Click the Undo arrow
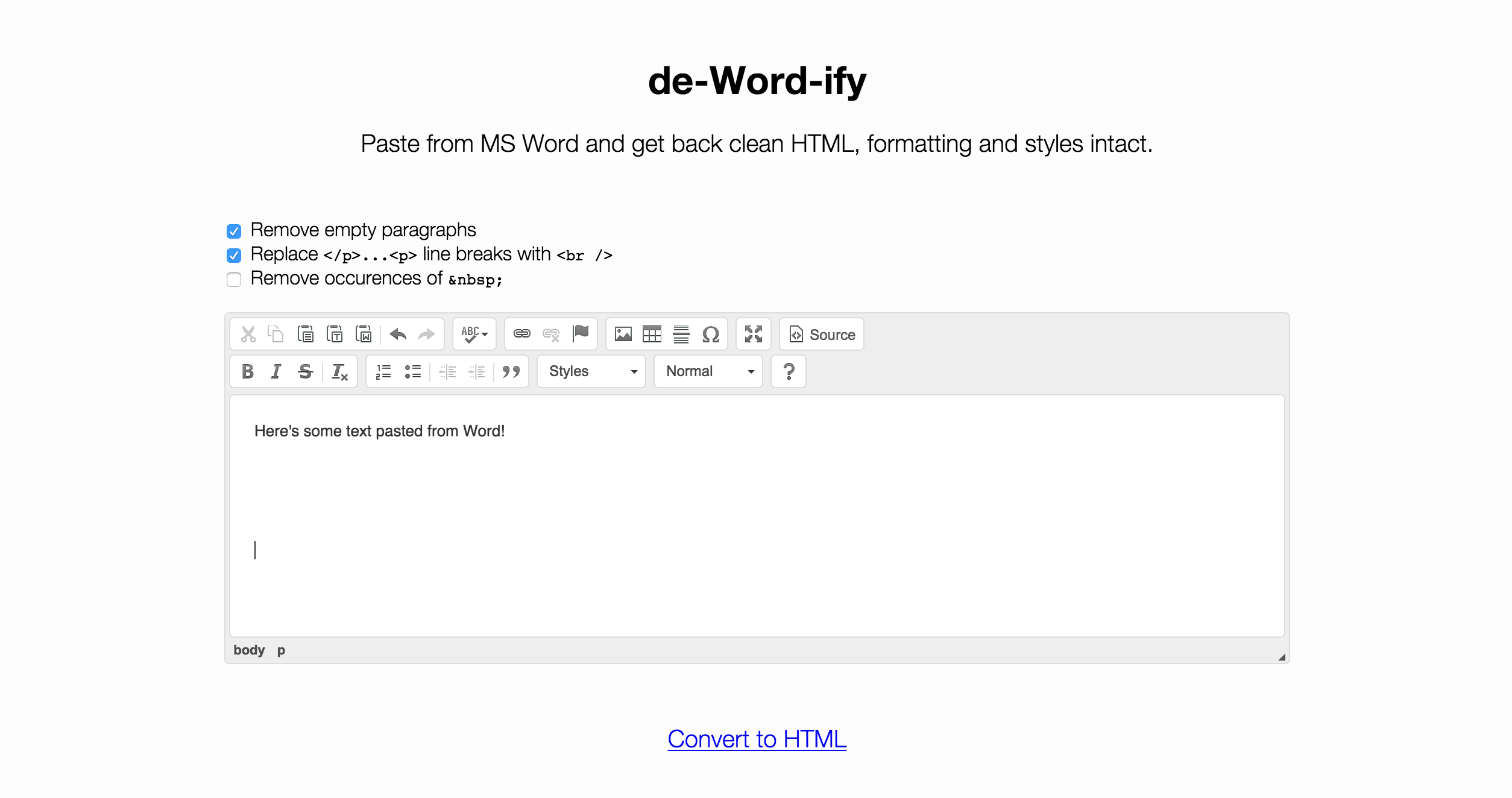 tap(397, 334)
